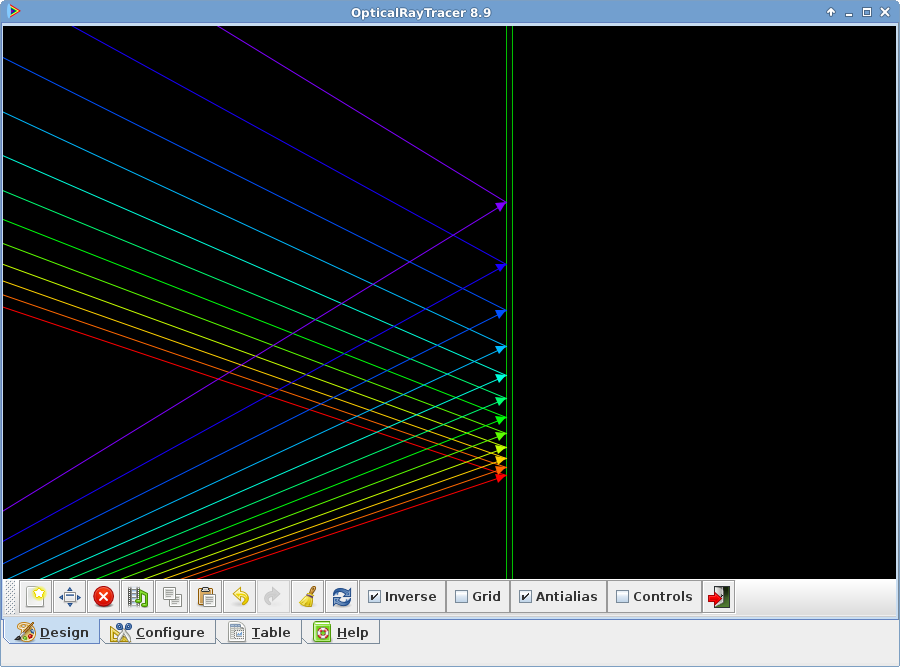Click the duplicate element icon
The height and width of the screenshot is (667, 900).
[x=137, y=596]
